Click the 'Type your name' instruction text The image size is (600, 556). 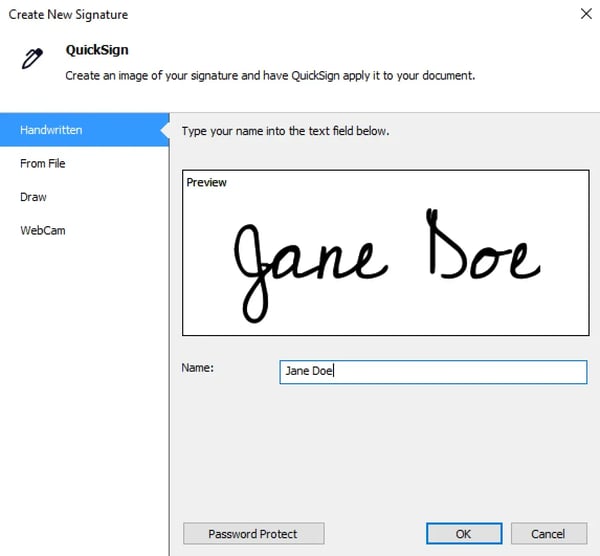point(285,131)
